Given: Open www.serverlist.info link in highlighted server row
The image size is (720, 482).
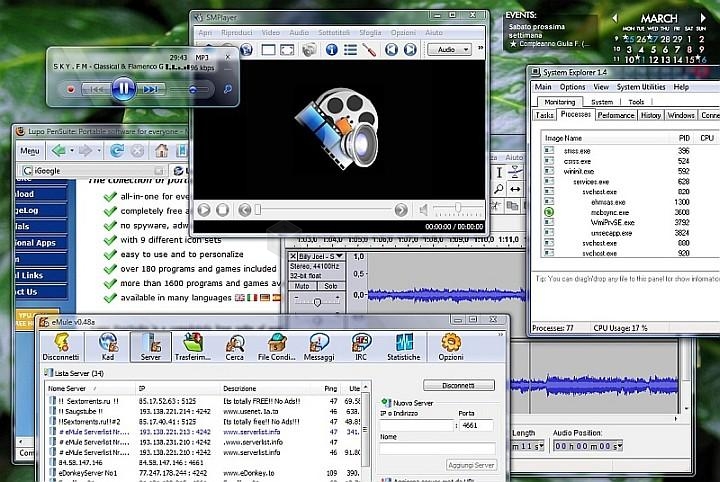Looking at the screenshot, I should 252,432.
